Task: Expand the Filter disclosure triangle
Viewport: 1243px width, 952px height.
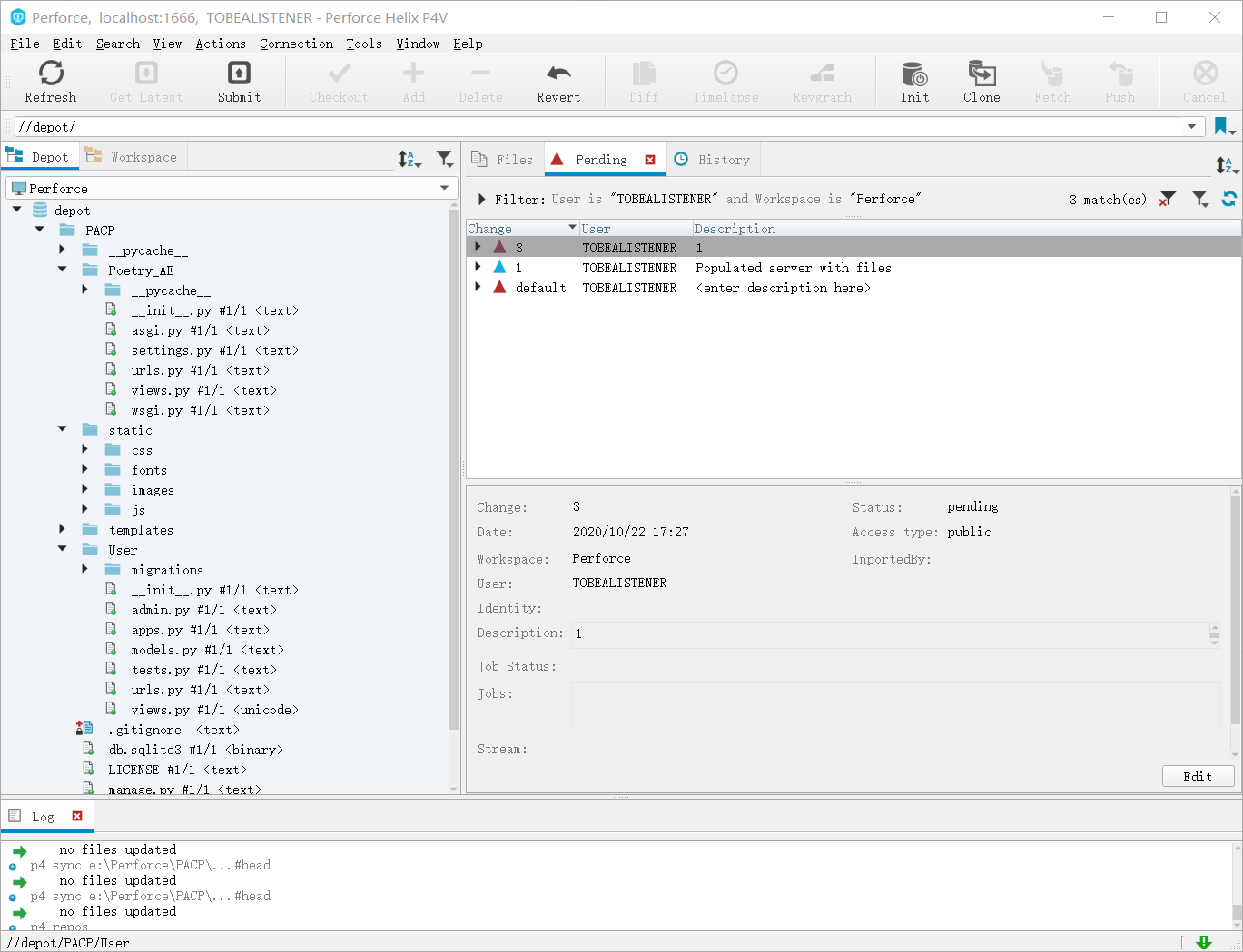Action: (x=482, y=199)
